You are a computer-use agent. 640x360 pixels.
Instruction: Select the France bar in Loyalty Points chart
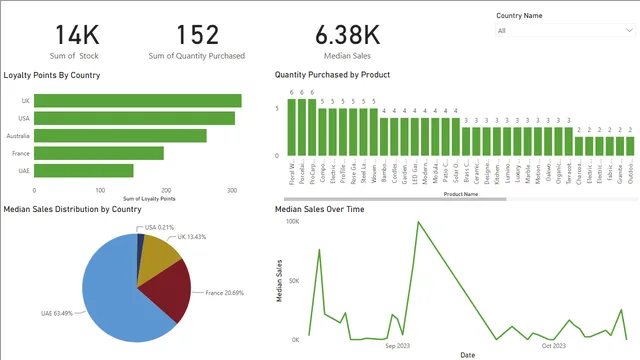tap(99, 153)
